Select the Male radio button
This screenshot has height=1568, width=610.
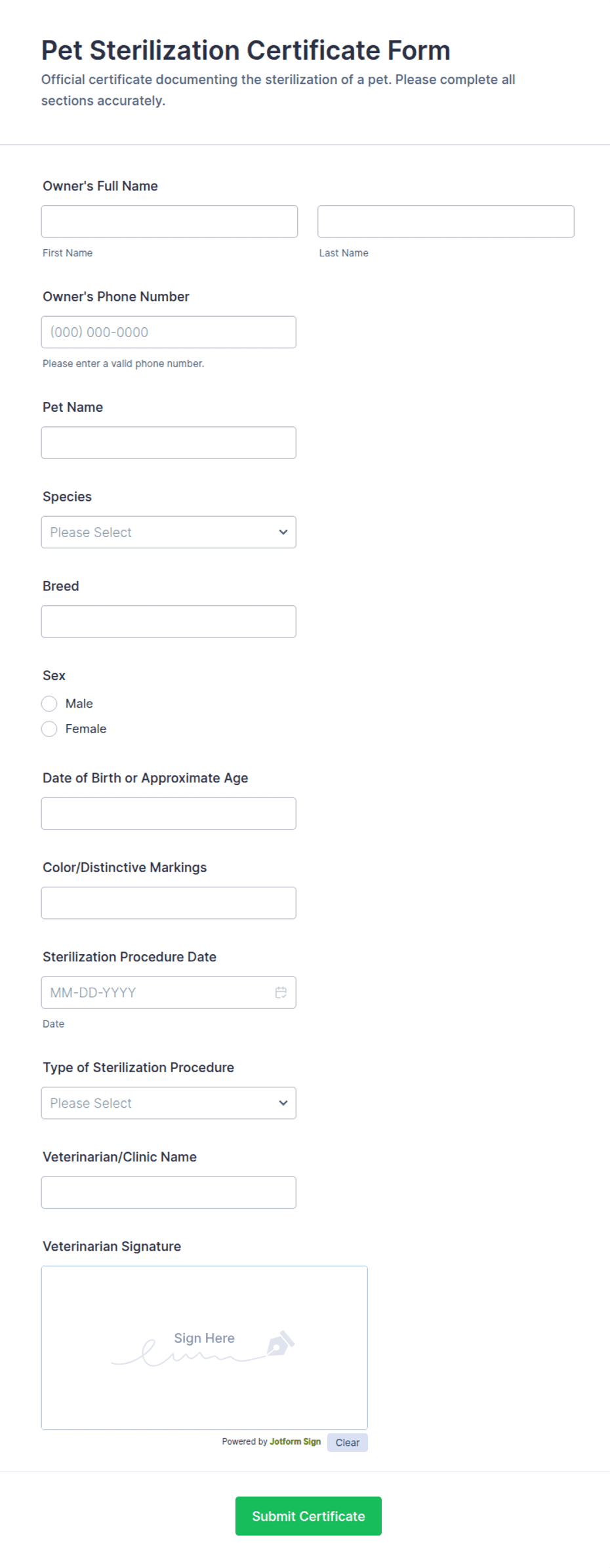tap(49, 704)
